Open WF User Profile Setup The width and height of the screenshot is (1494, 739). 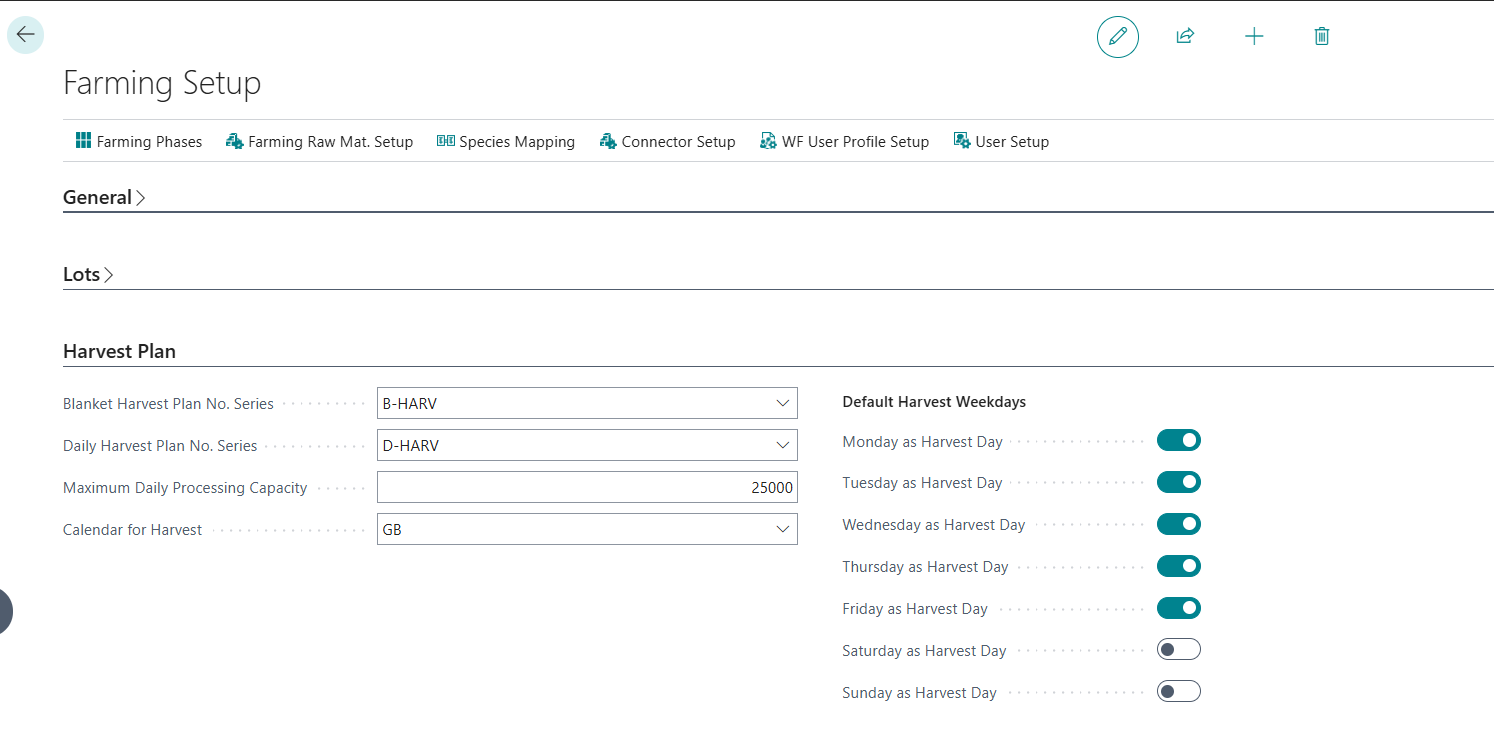click(845, 142)
